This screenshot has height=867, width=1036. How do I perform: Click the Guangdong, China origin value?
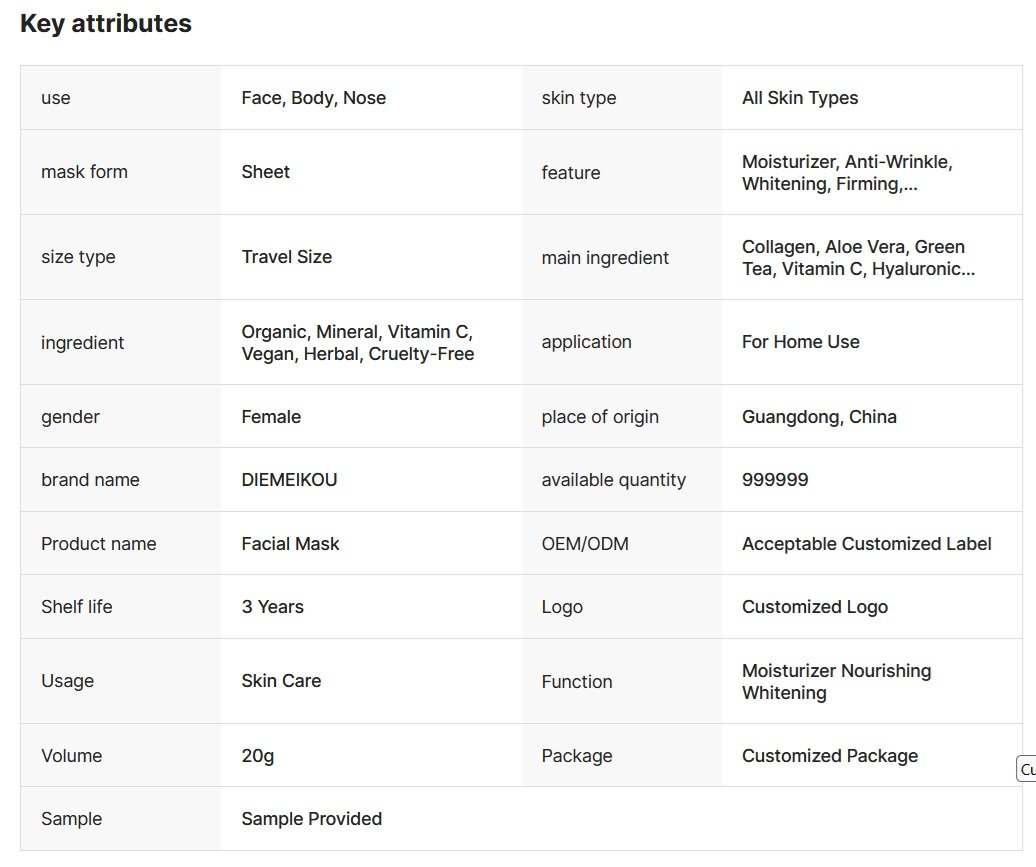[819, 417]
